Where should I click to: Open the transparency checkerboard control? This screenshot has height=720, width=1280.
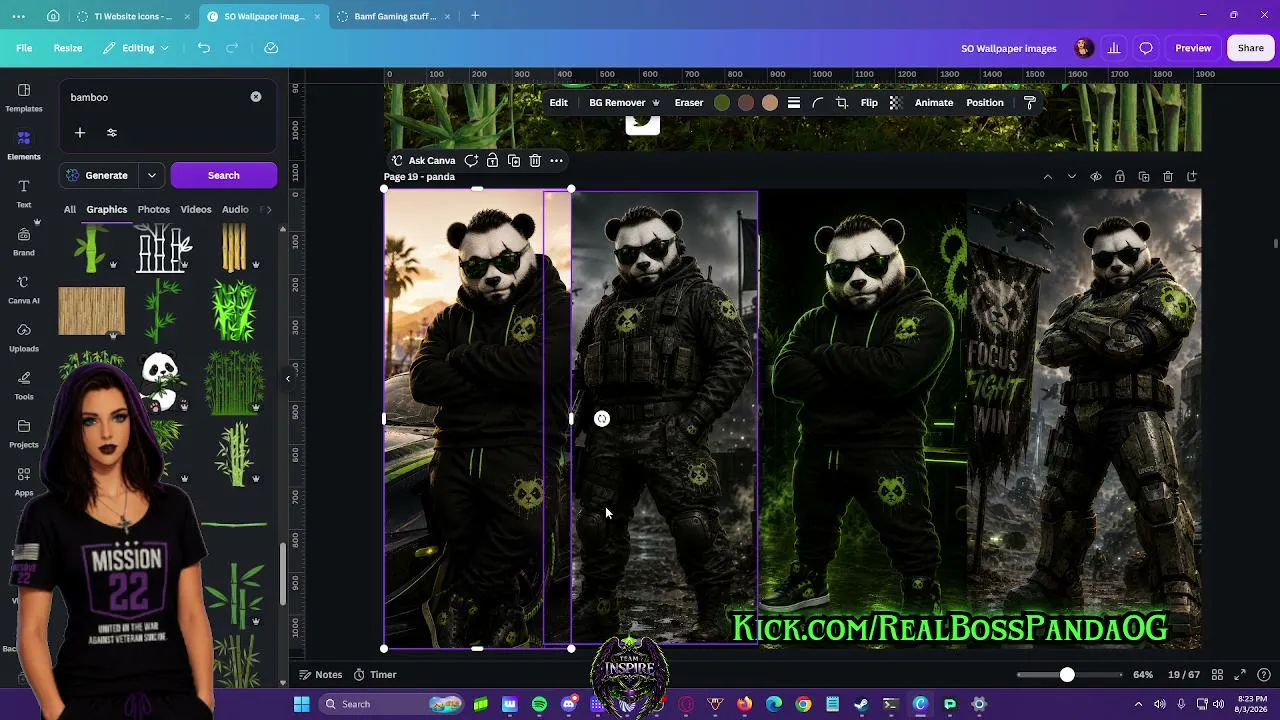[x=896, y=103]
